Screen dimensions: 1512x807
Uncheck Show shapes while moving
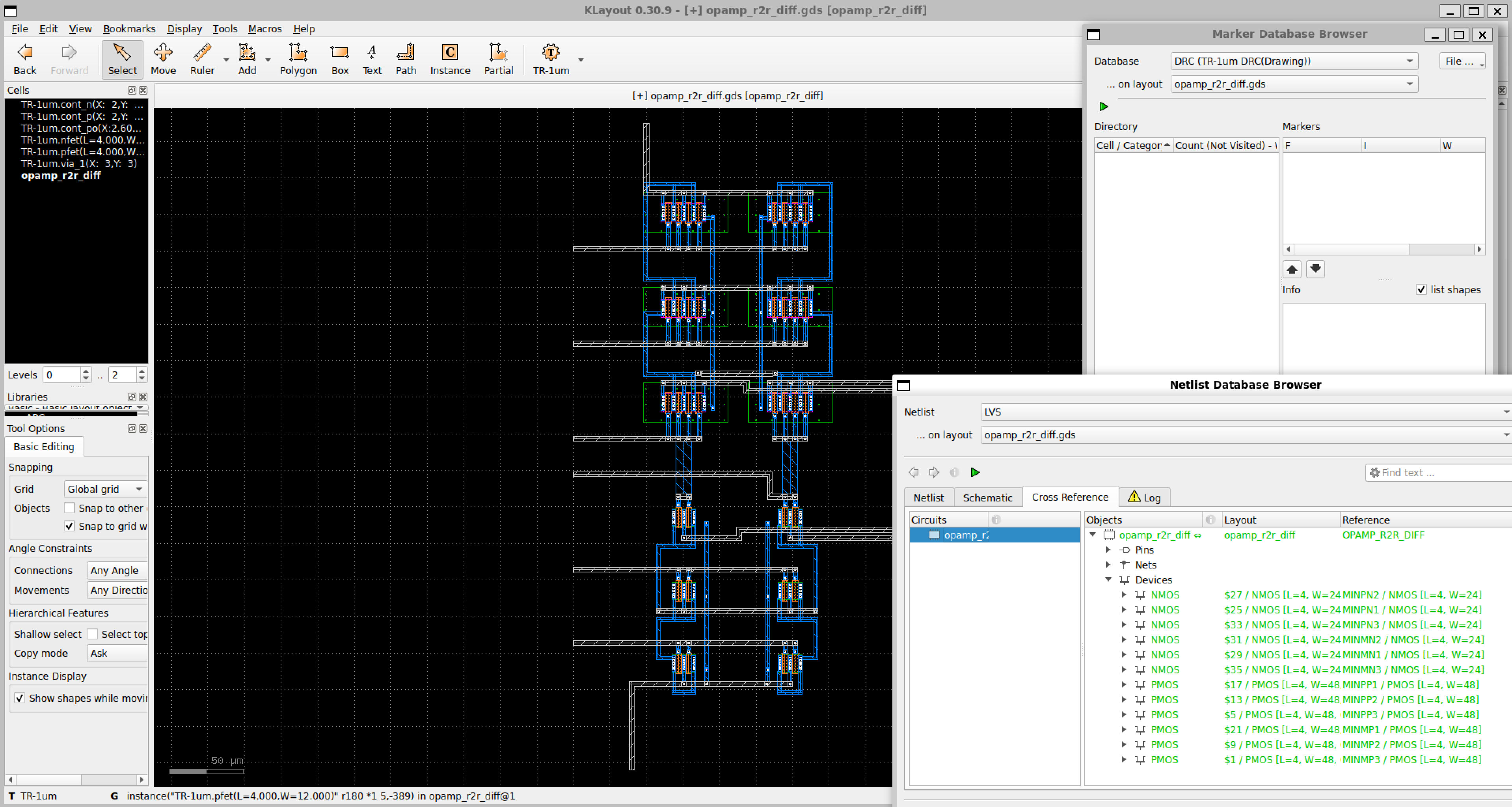(x=19, y=698)
